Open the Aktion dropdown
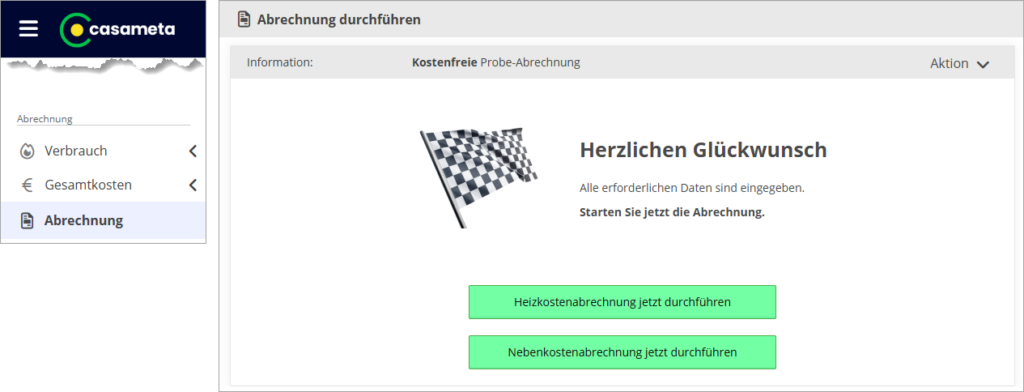 pos(959,63)
